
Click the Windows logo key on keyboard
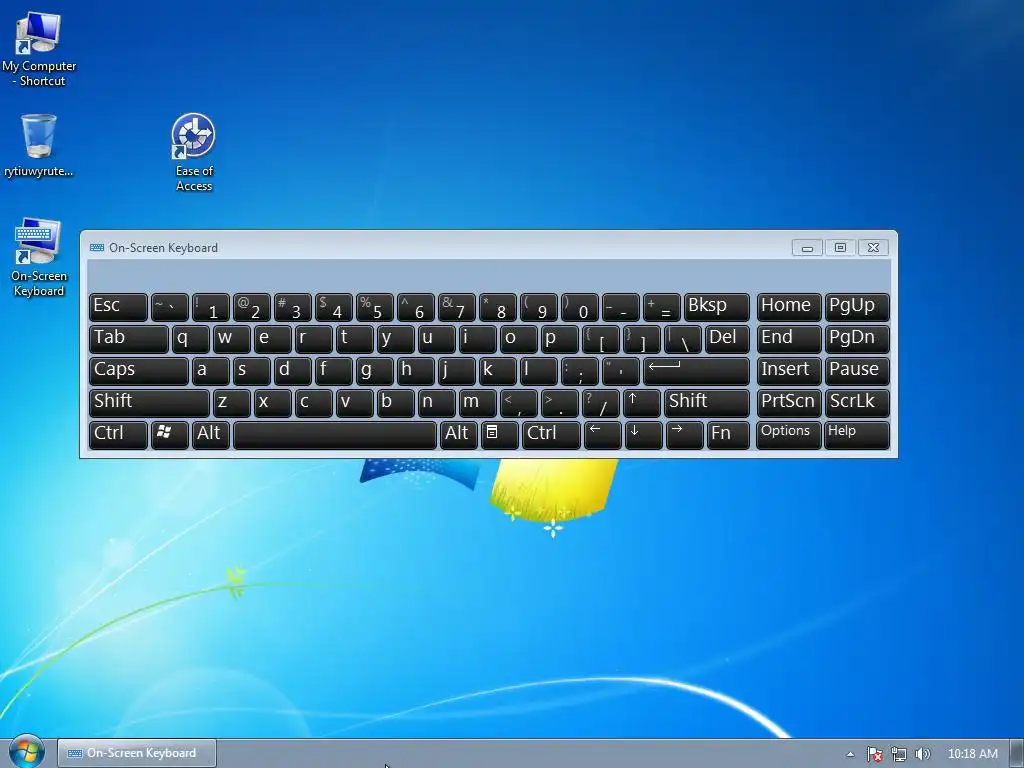click(x=170, y=434)
